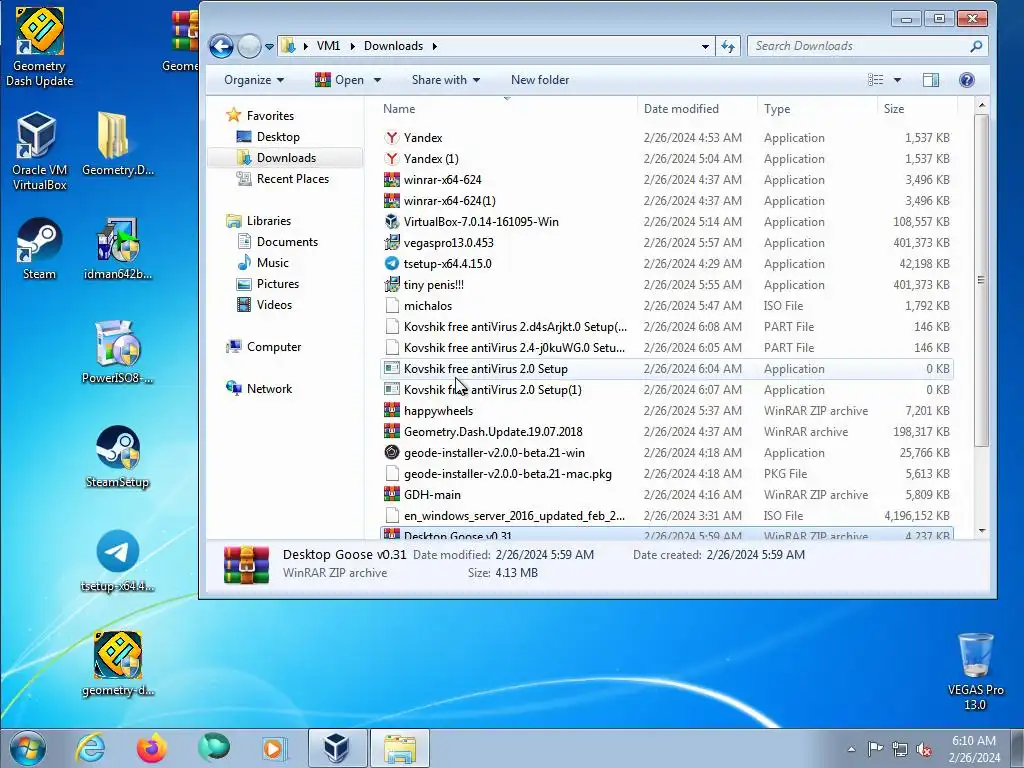
Task: Expand the arrow after VM1 in breadcrumb
Action: point(353,46)
